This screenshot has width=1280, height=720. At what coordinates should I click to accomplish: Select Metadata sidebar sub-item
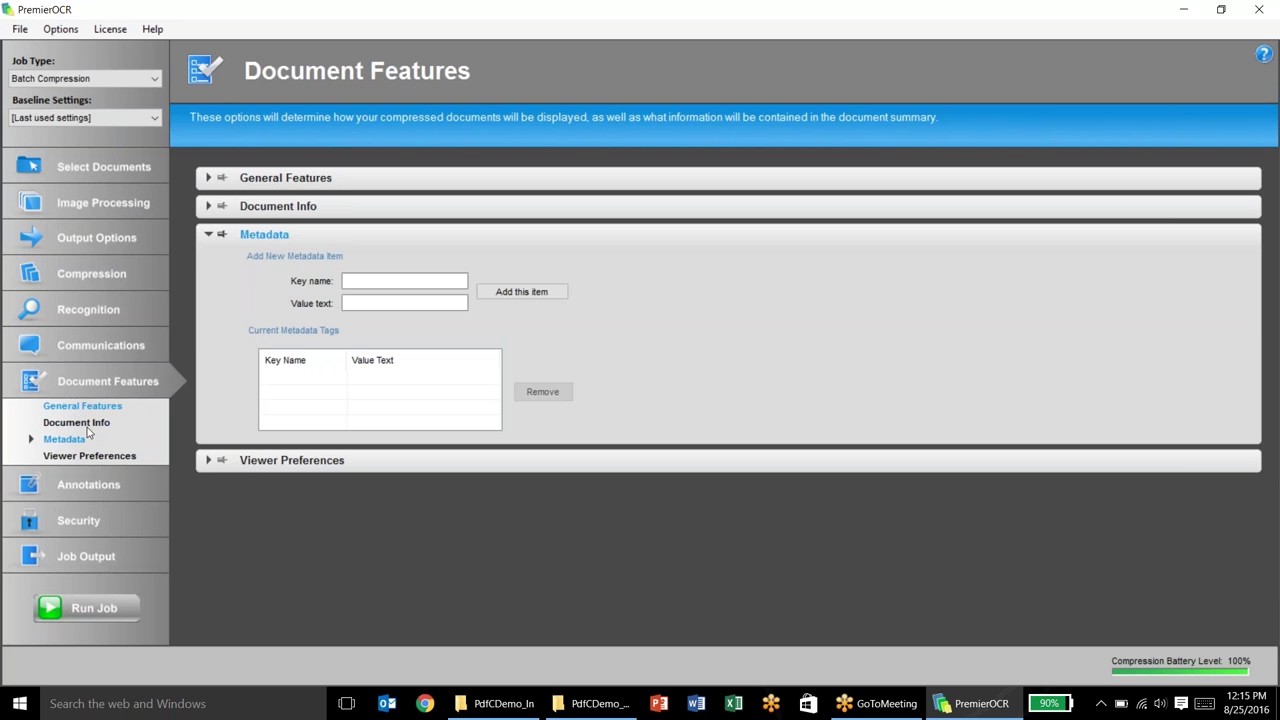point(64,439)
